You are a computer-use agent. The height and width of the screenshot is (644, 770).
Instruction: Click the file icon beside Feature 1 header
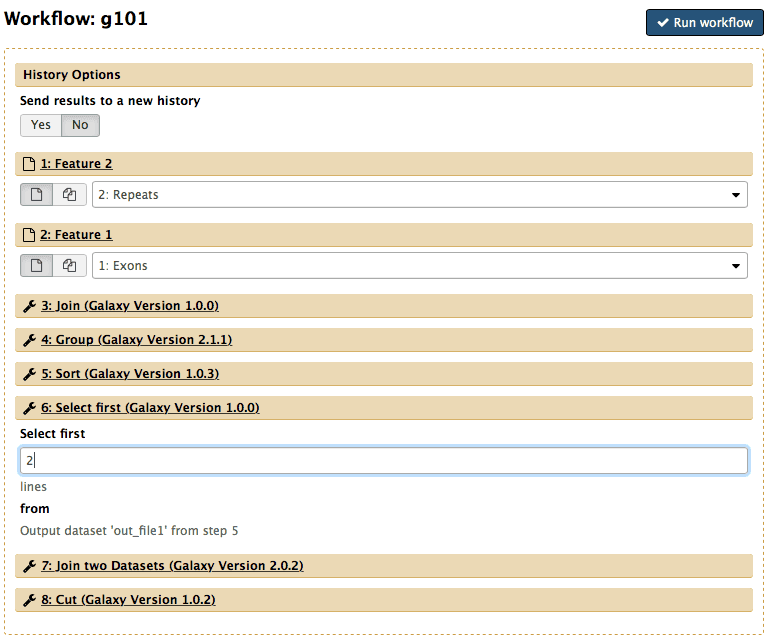pos(29,235)
